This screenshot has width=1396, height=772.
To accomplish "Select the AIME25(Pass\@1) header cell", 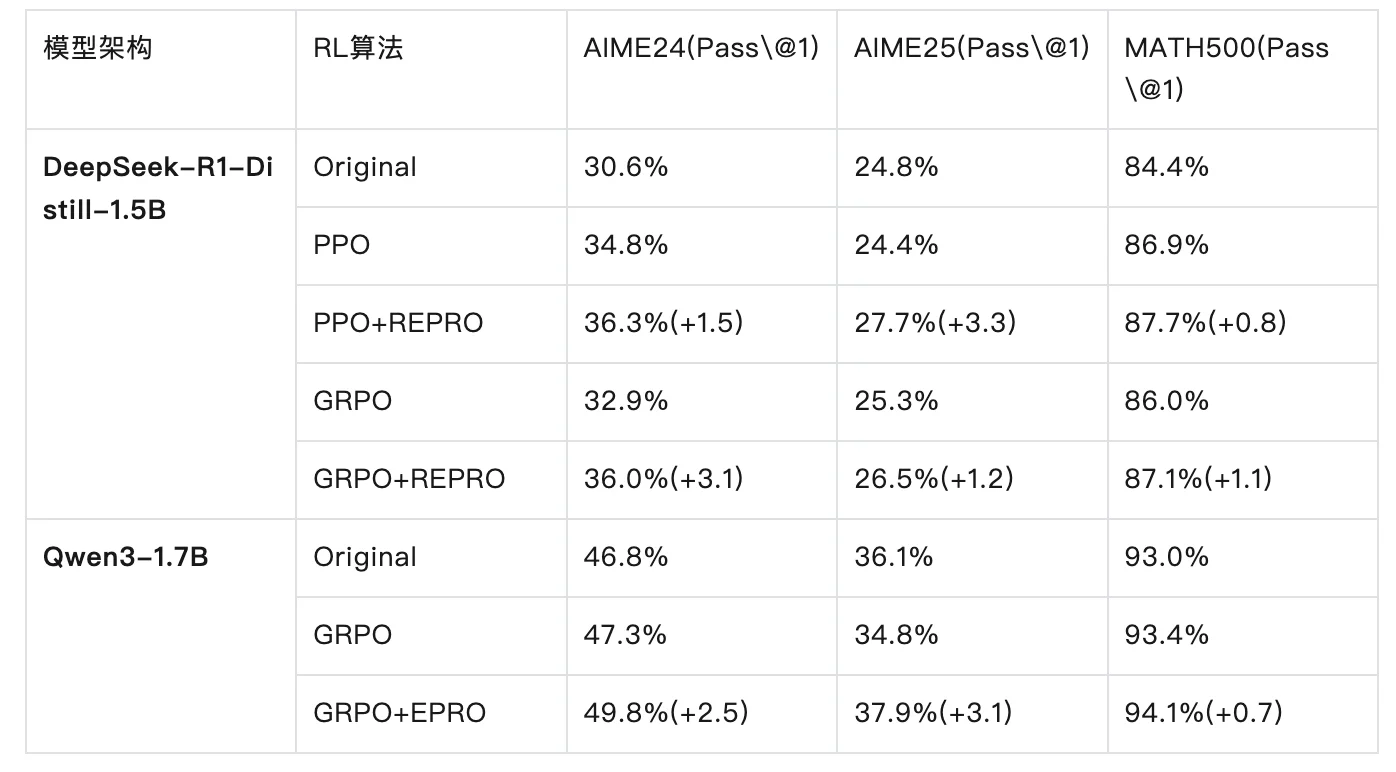I will (971, 48).
